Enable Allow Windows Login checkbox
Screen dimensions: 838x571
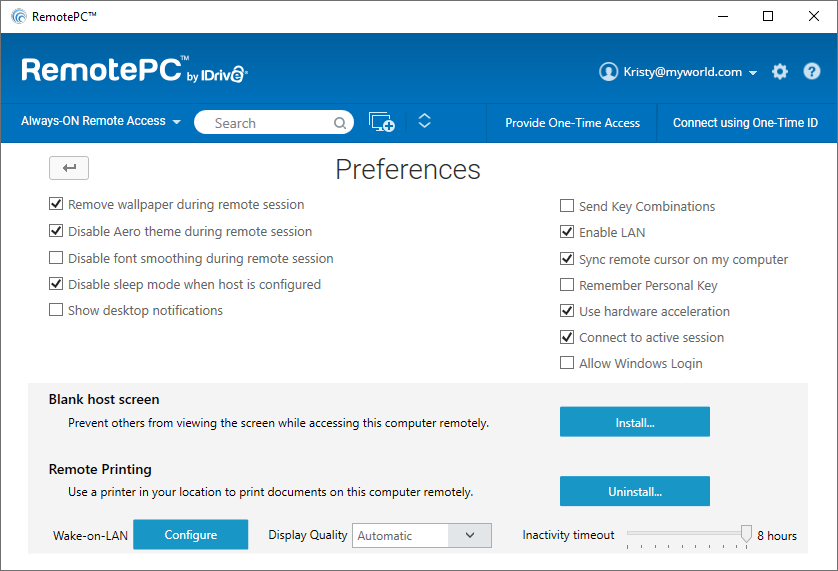[567, 363]
